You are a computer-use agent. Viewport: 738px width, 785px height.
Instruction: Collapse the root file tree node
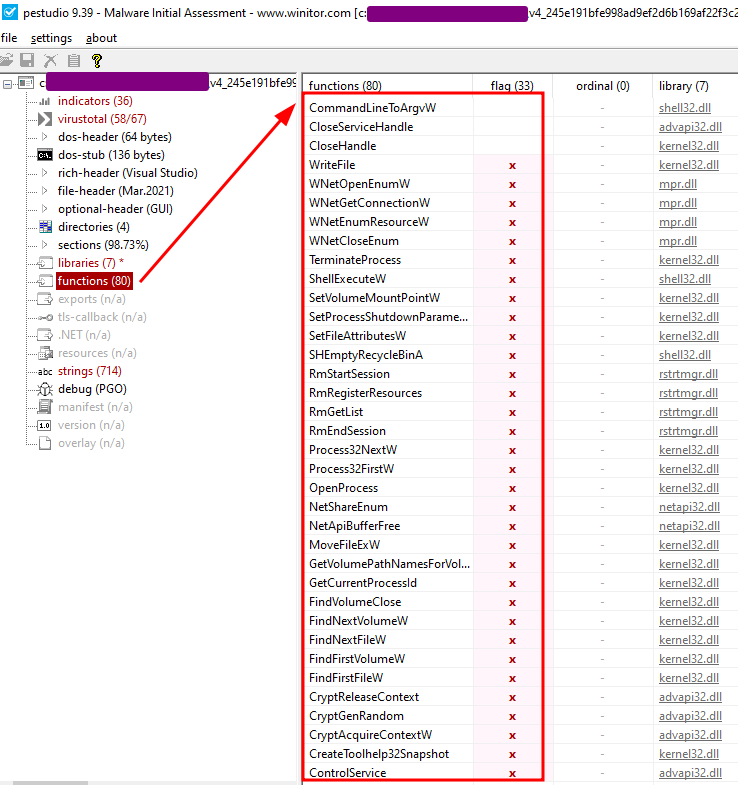point(8,84)
